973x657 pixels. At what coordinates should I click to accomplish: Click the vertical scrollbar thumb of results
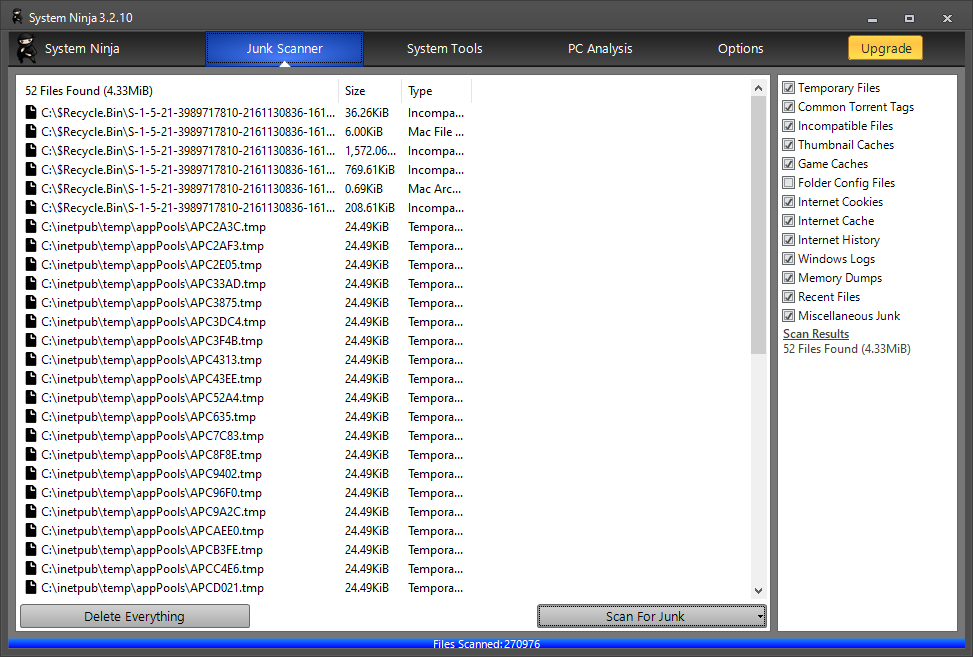pos(758,225)
